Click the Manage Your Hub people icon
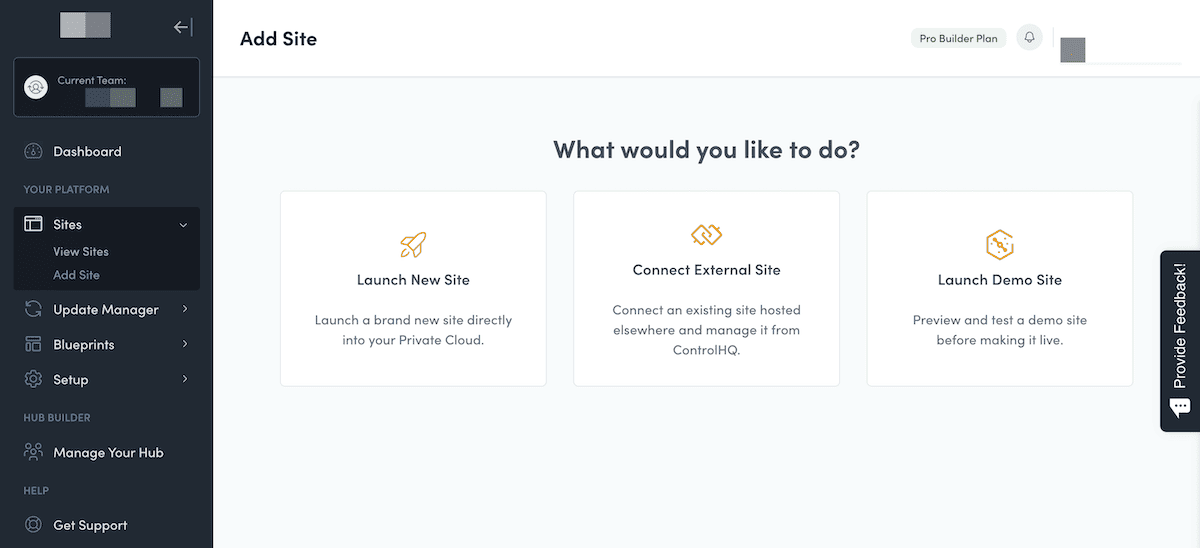 (x=34, y=452)
